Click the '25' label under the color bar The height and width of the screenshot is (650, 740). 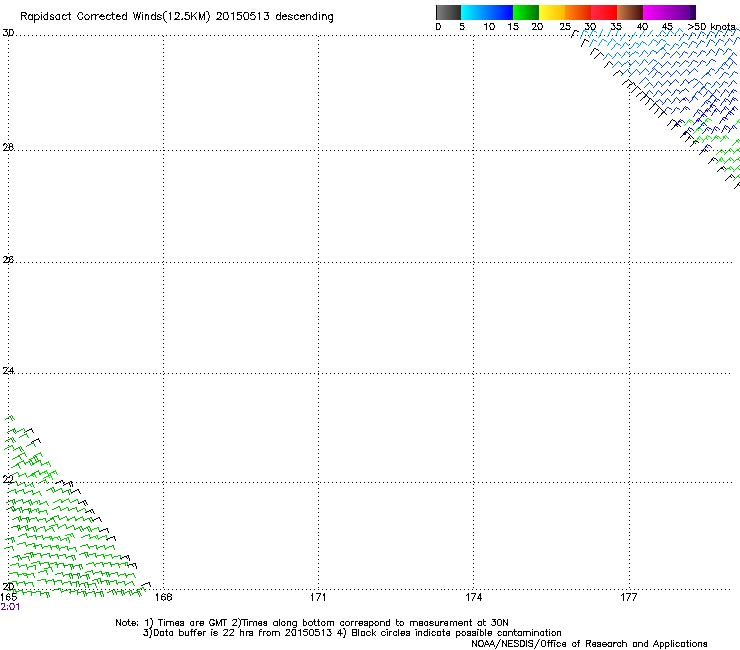[565, 27]
